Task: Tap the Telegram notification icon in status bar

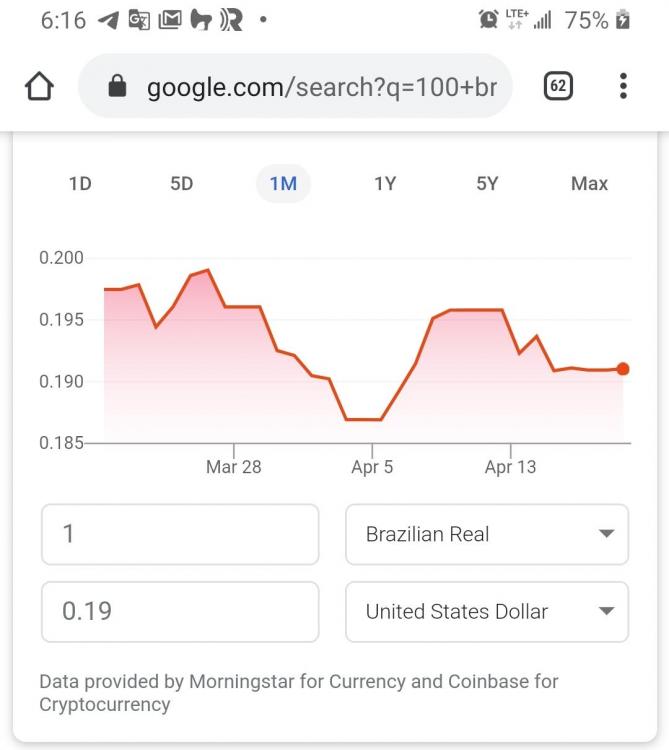Action: [108, 20]
